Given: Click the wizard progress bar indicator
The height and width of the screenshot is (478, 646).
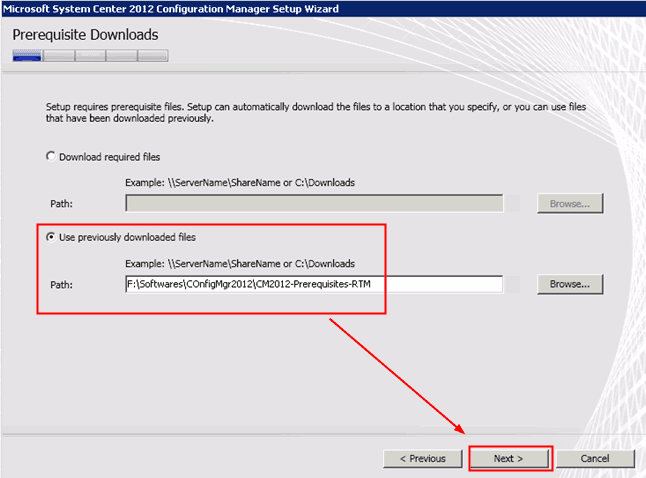Looking at the screenshot, I should (90, 55).
